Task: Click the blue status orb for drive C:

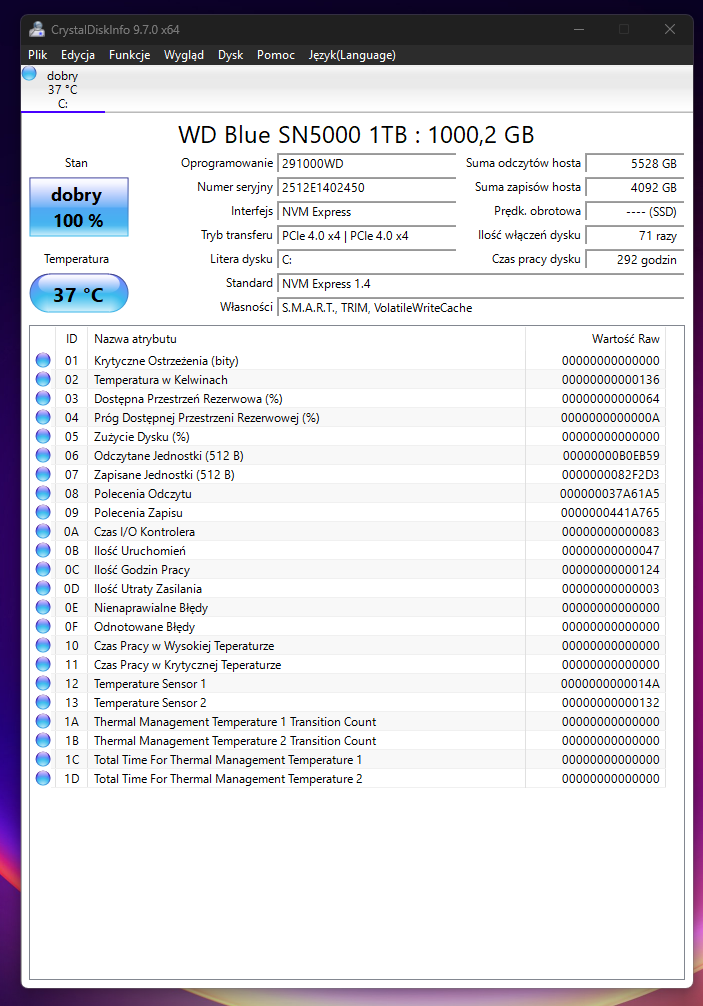Action: click(x=29, y=74)
